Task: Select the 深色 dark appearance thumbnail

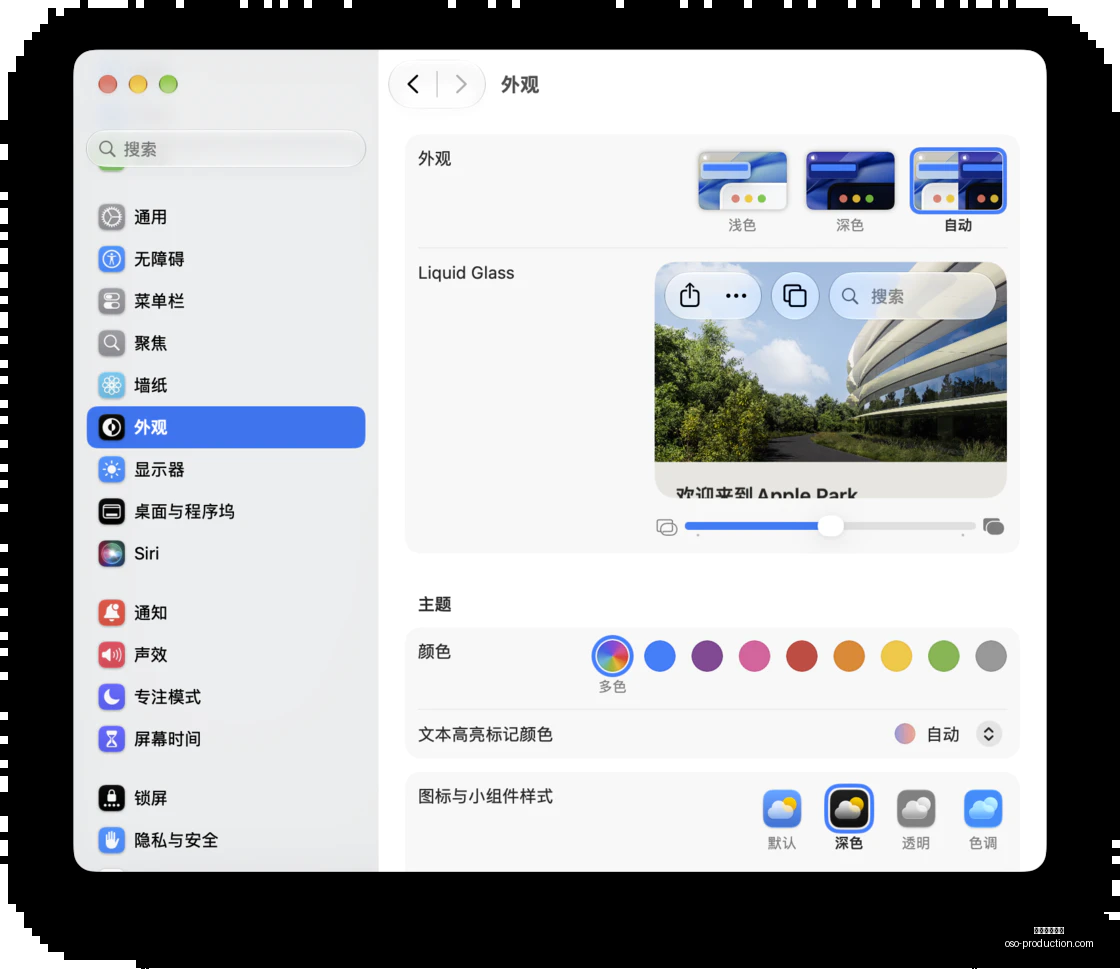Action: 850,181
